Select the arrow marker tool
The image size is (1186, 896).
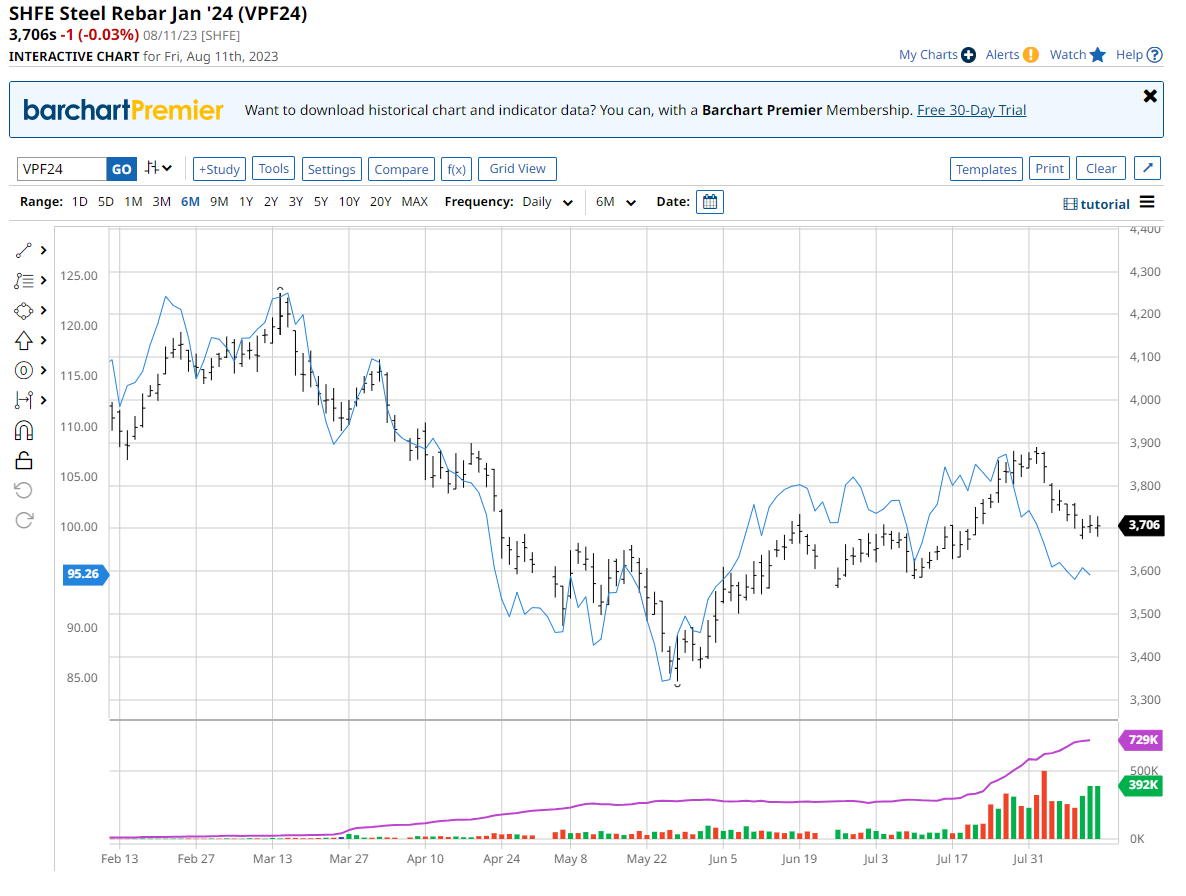coord(24,340)
